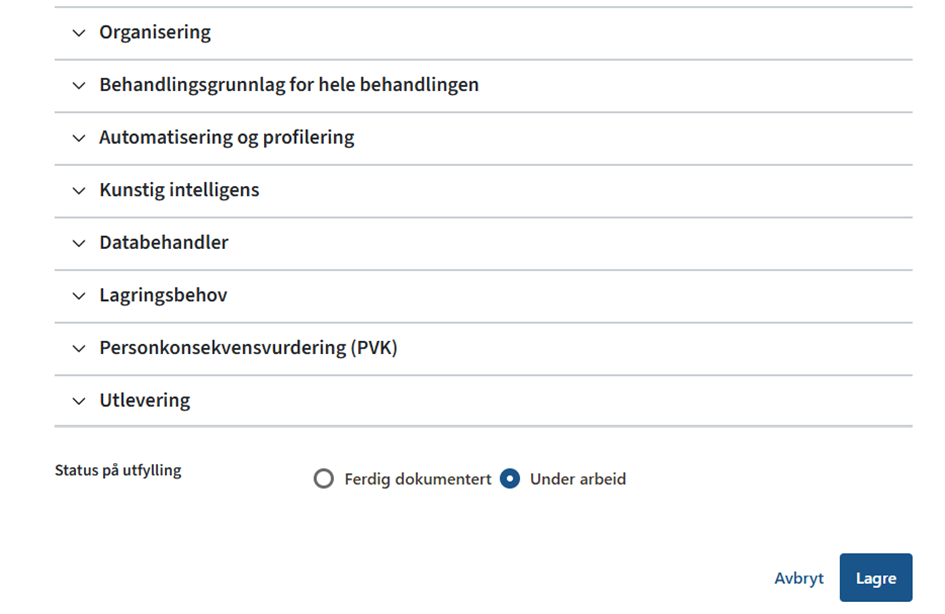This screenshot has width=945, height=614.
Task: Open the Lagringsbehov section heading
Action: tap(163, 296)
